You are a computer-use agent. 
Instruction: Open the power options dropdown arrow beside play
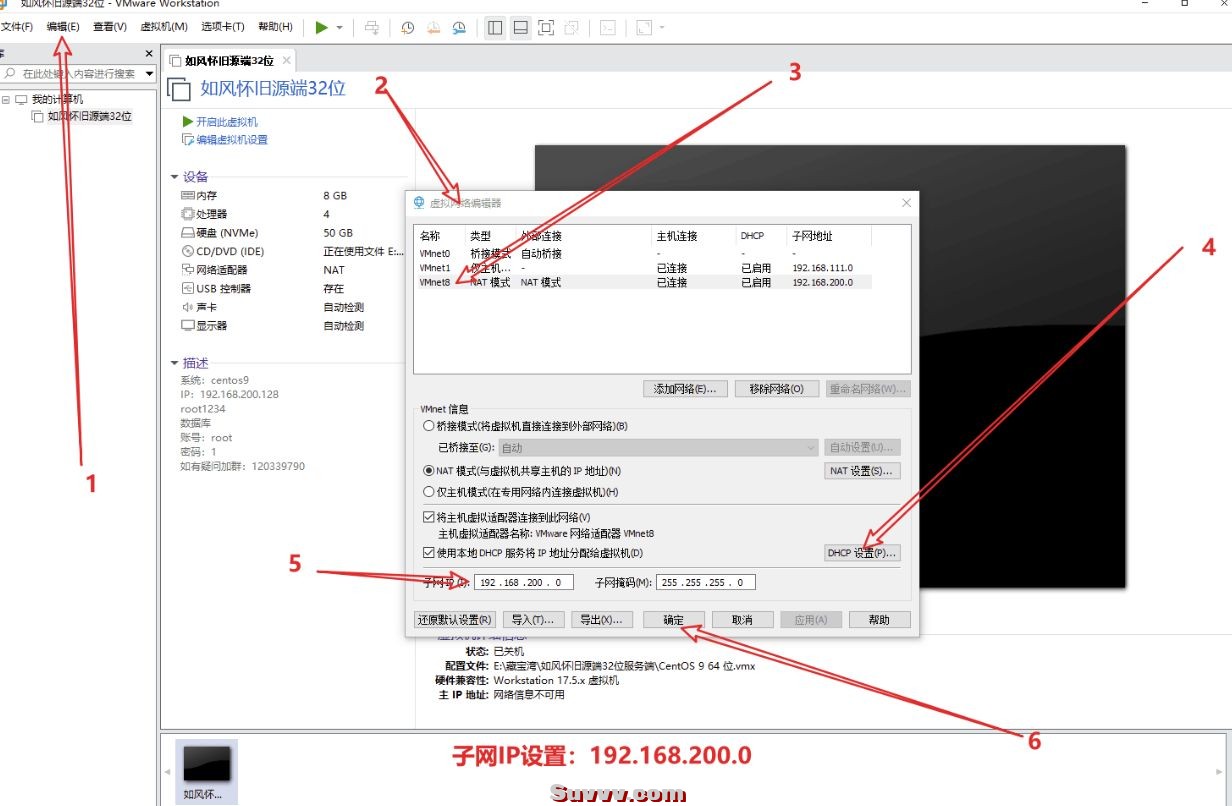click(x=340, y=27)
